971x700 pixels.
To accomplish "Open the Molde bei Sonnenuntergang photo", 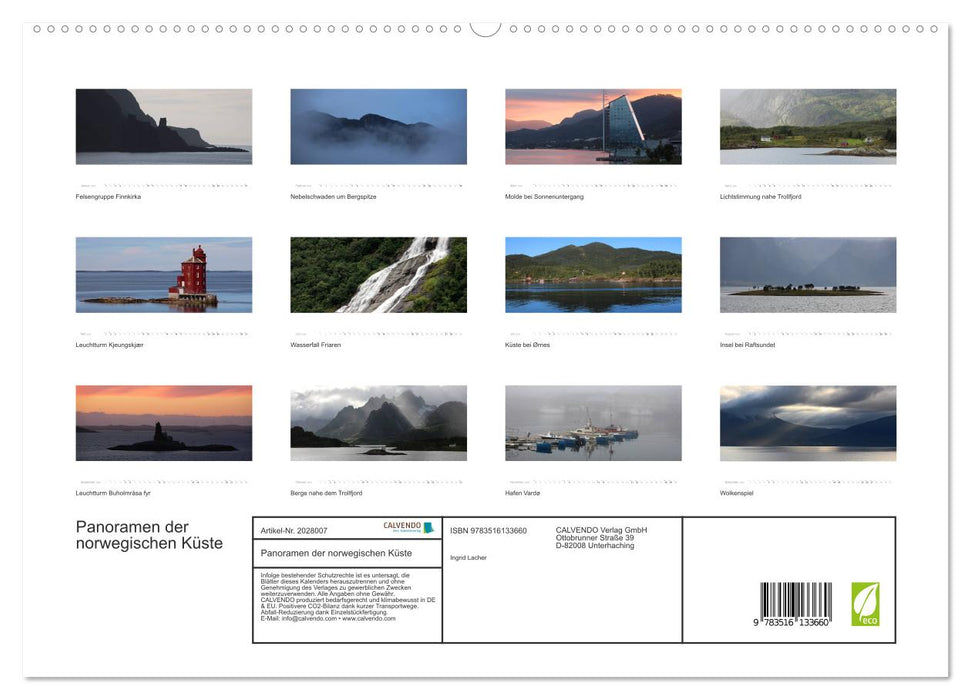I will 592,126.
